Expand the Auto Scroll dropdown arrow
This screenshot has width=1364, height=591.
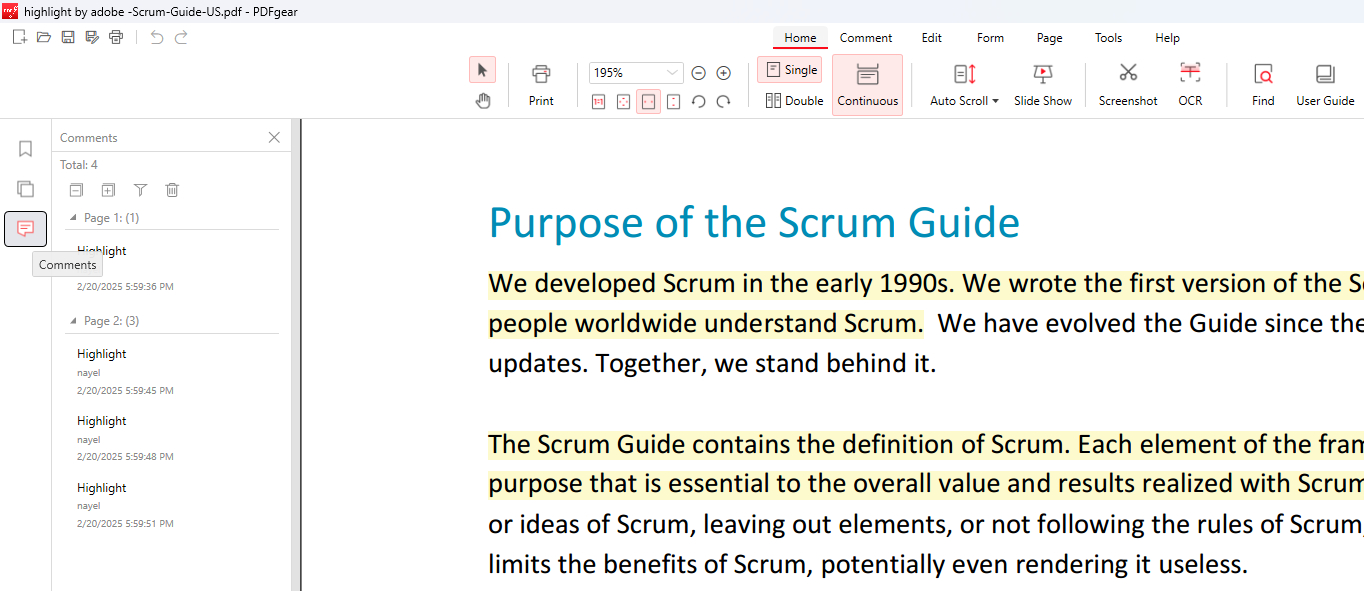click(995, 101)
